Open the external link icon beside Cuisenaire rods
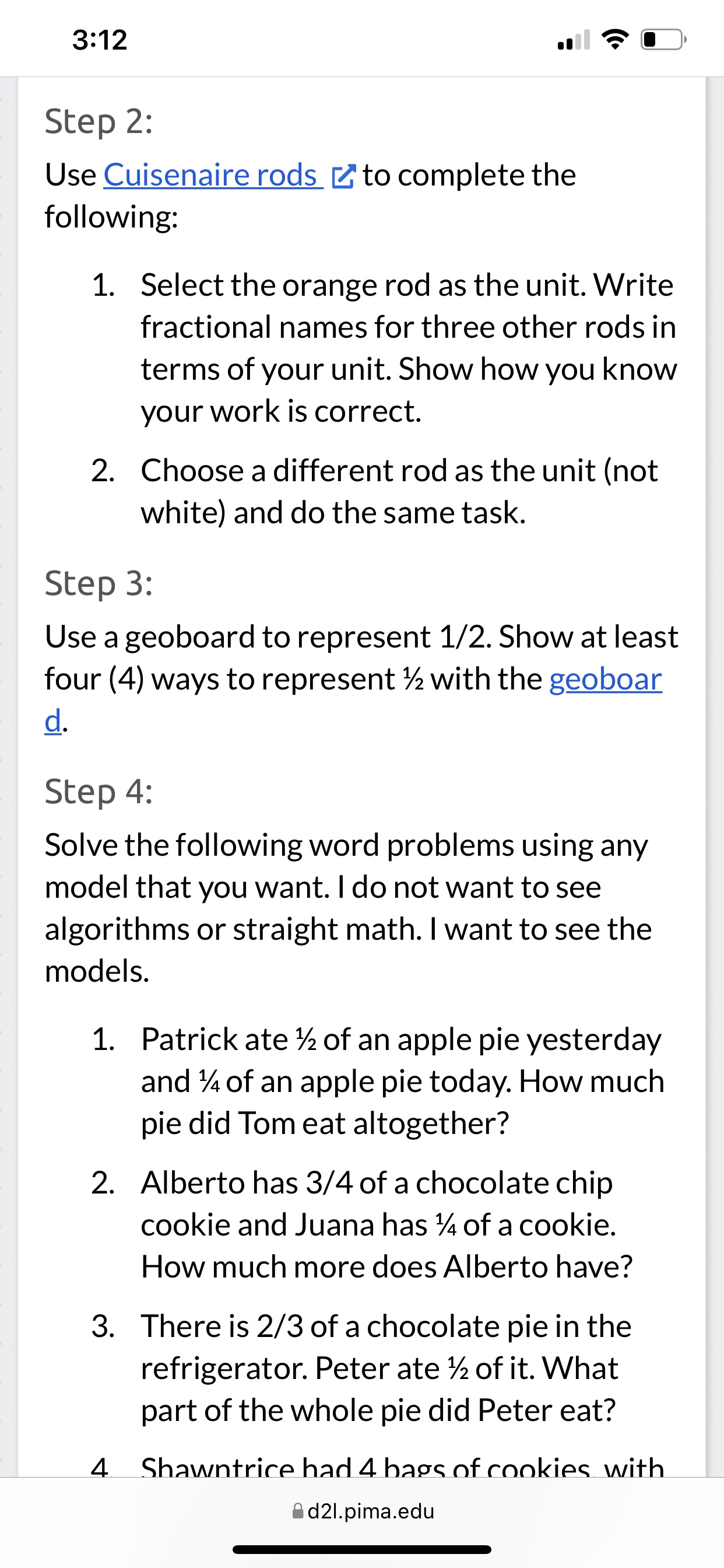 pyautogui.click(x=345, y=176)
